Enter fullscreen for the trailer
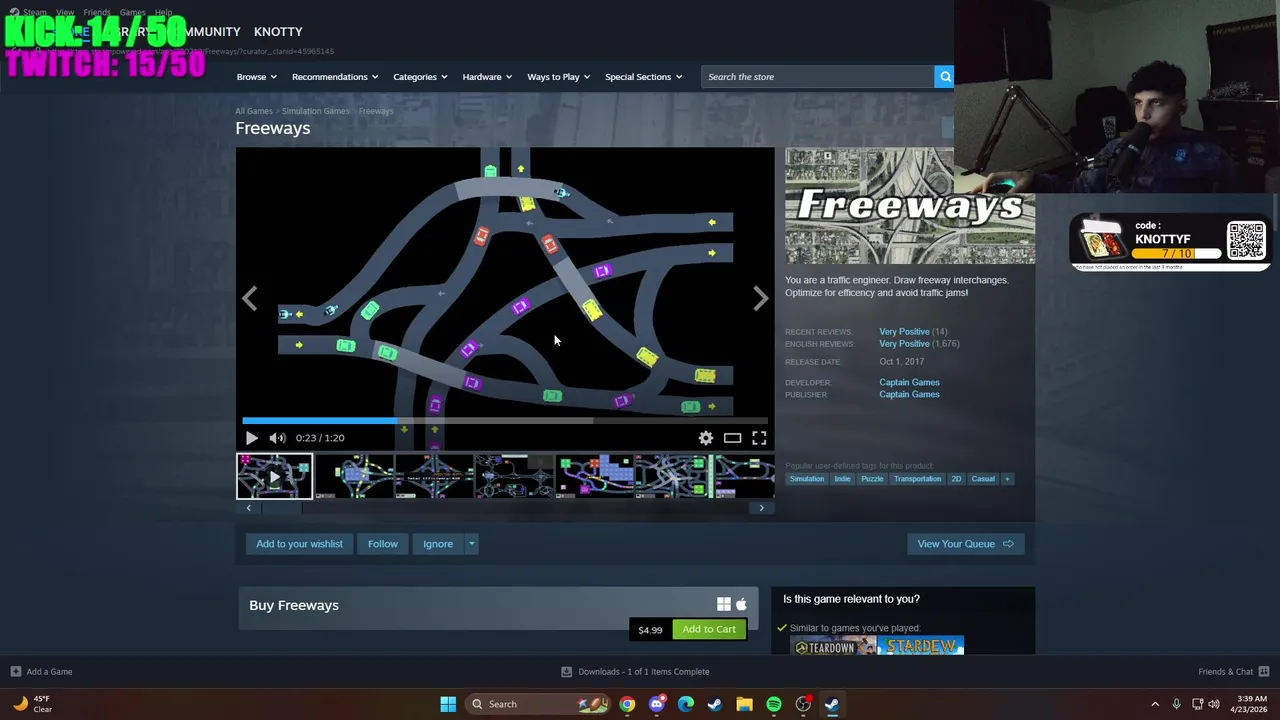This screenshot has height=720, width=1280. coord(759,438)
